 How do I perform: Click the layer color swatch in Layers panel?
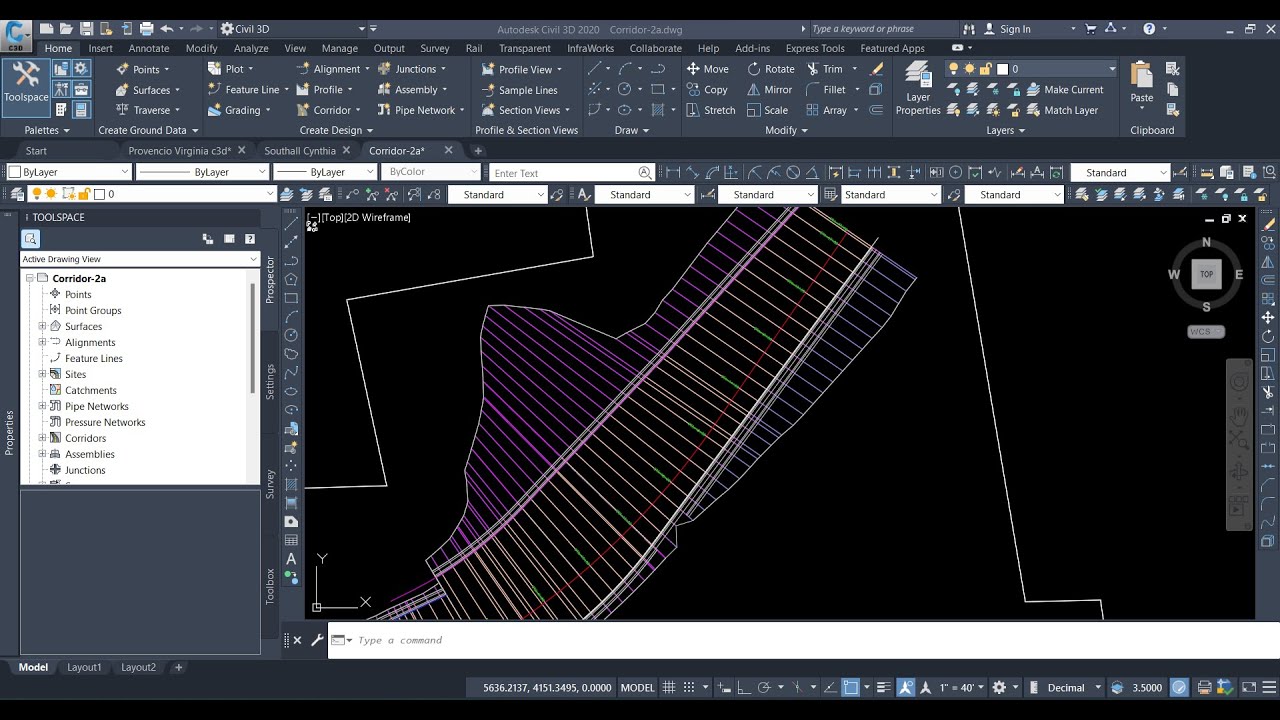coord(1003,69)
